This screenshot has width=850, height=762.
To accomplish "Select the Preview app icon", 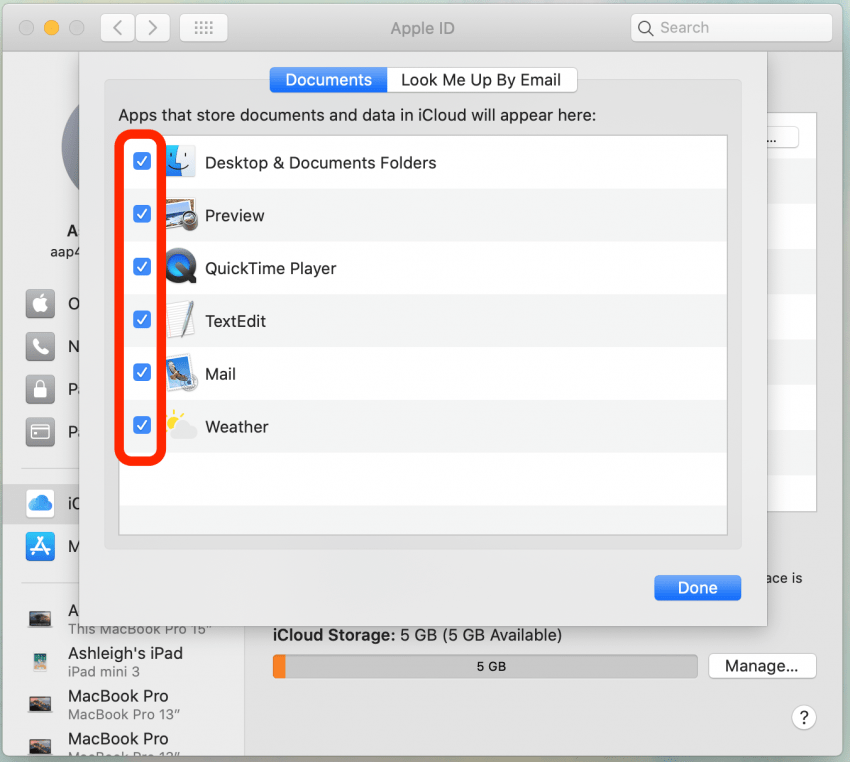I will [x=181, y=214].
